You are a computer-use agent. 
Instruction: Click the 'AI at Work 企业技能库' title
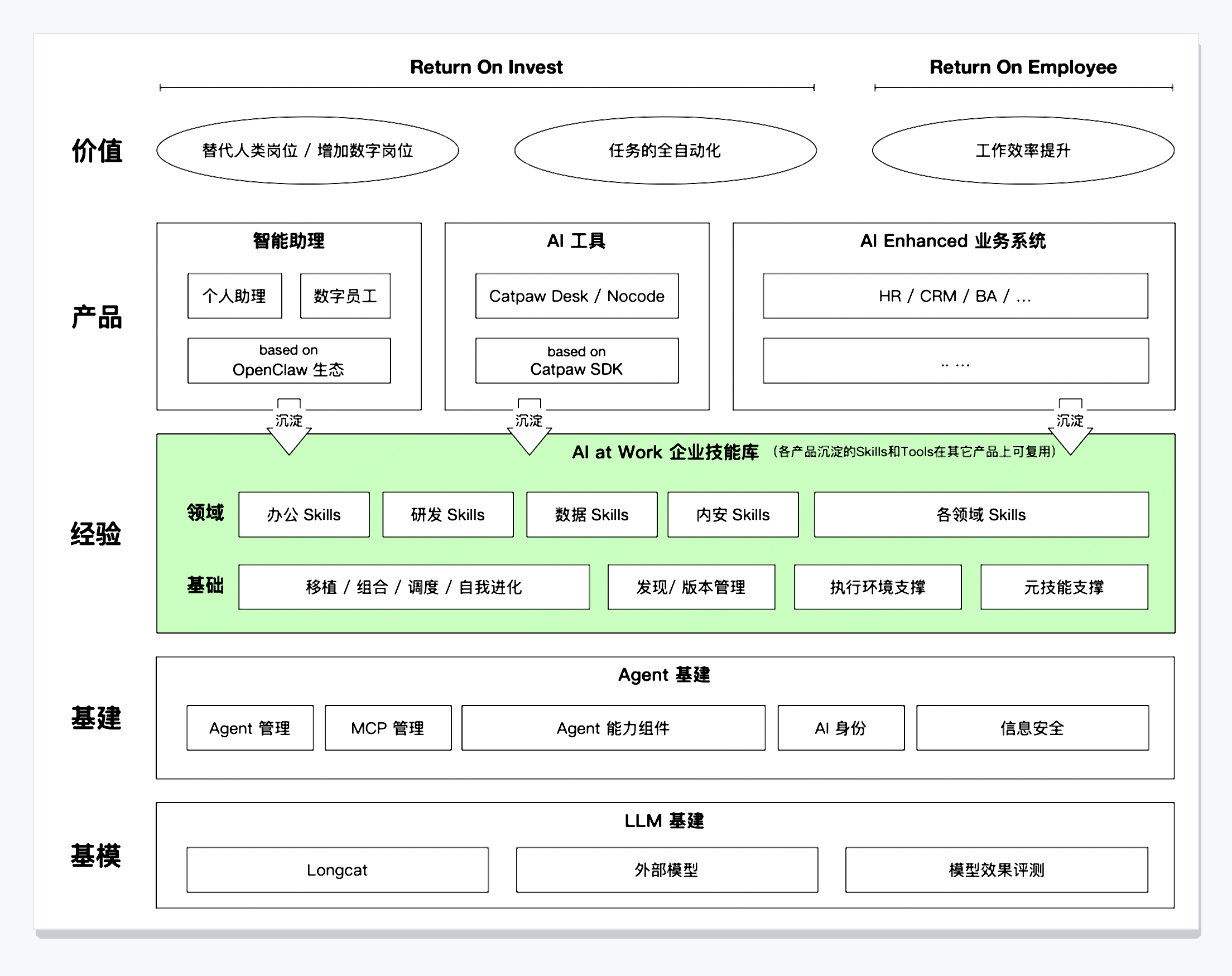coord(665,452)
